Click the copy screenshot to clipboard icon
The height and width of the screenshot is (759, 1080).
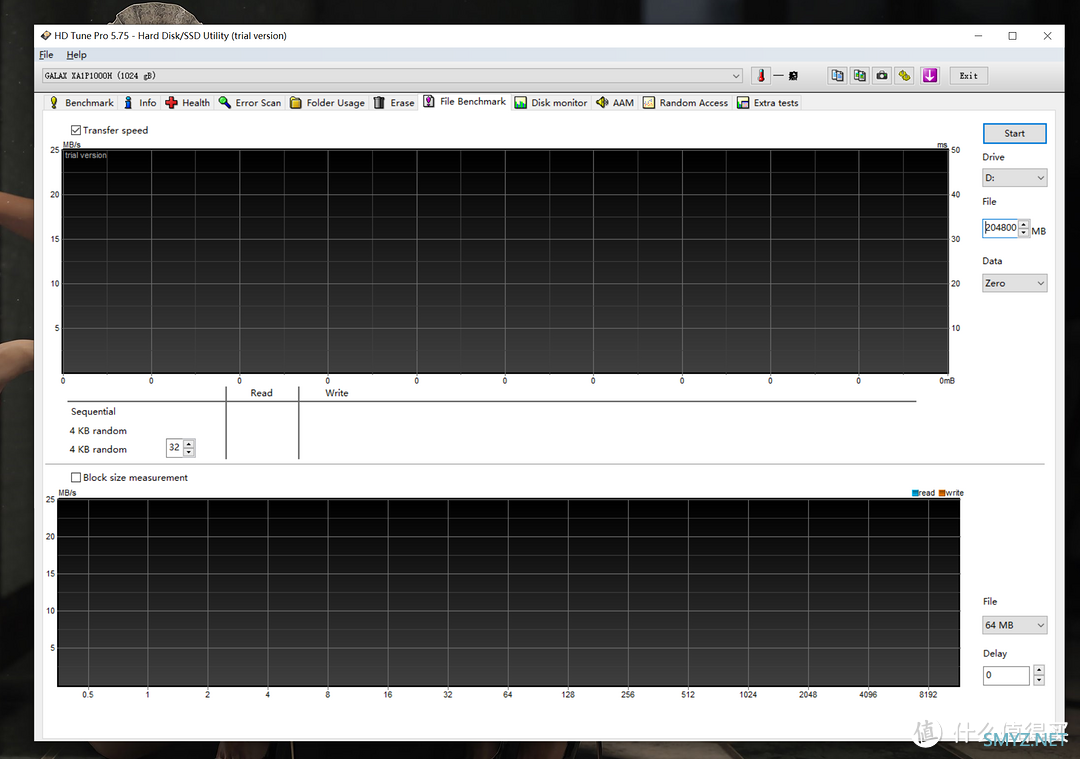(860, 76)
